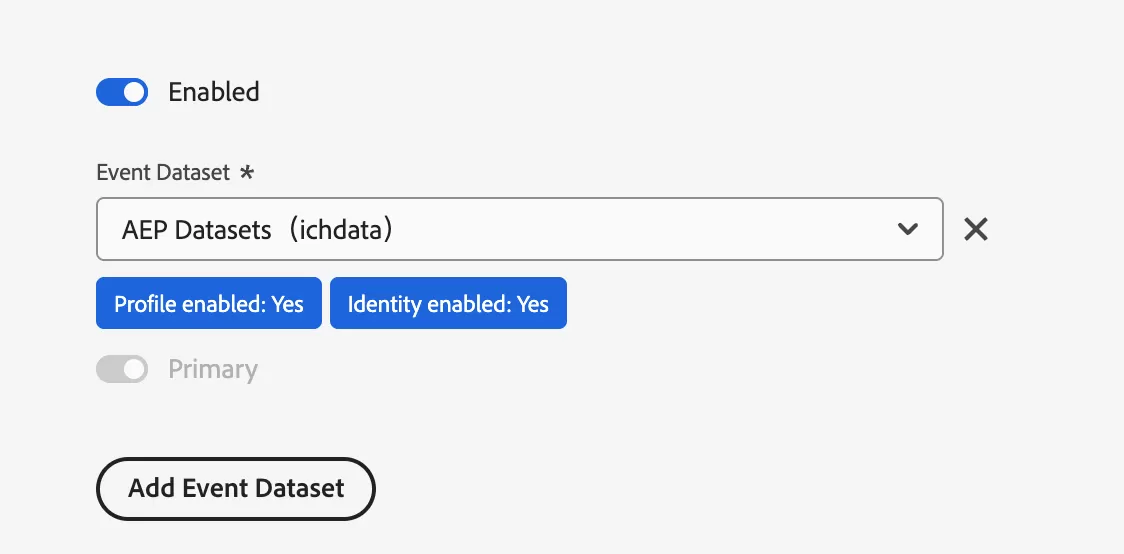Click the 'Primary' text label
Screen dimensions: 1124x554
(213, 370)
